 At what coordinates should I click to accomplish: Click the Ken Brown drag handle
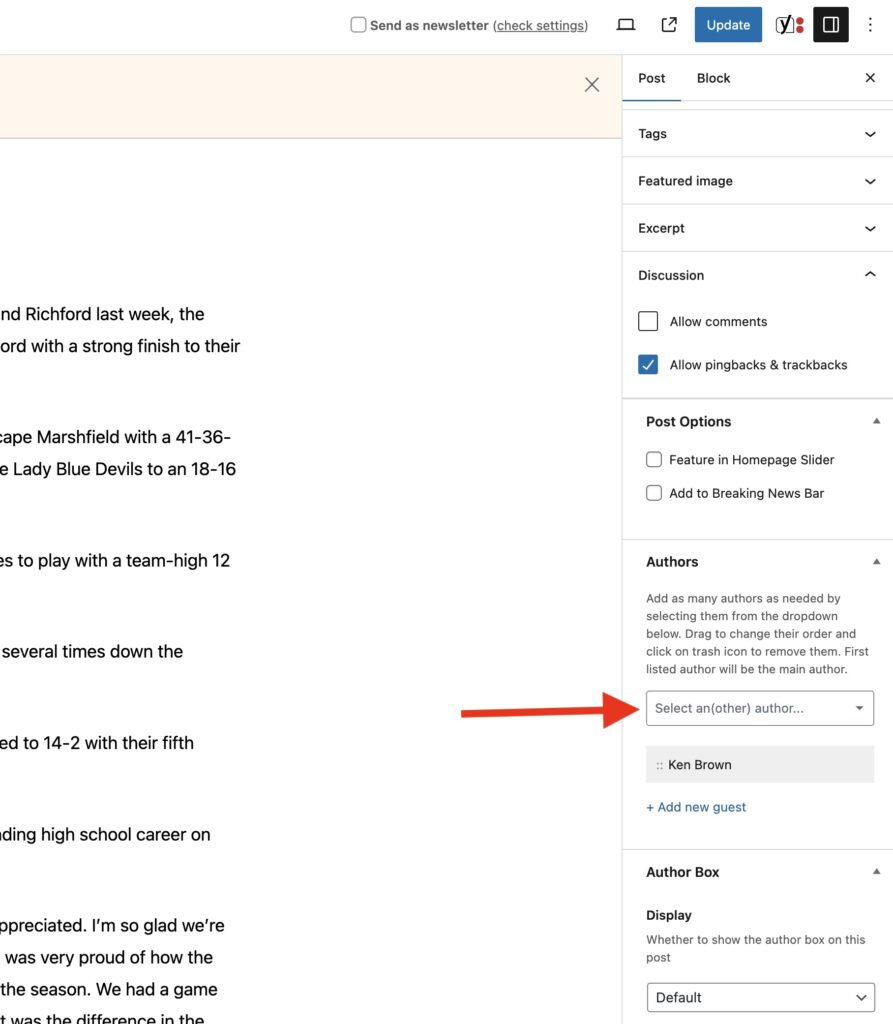point(660,765)
